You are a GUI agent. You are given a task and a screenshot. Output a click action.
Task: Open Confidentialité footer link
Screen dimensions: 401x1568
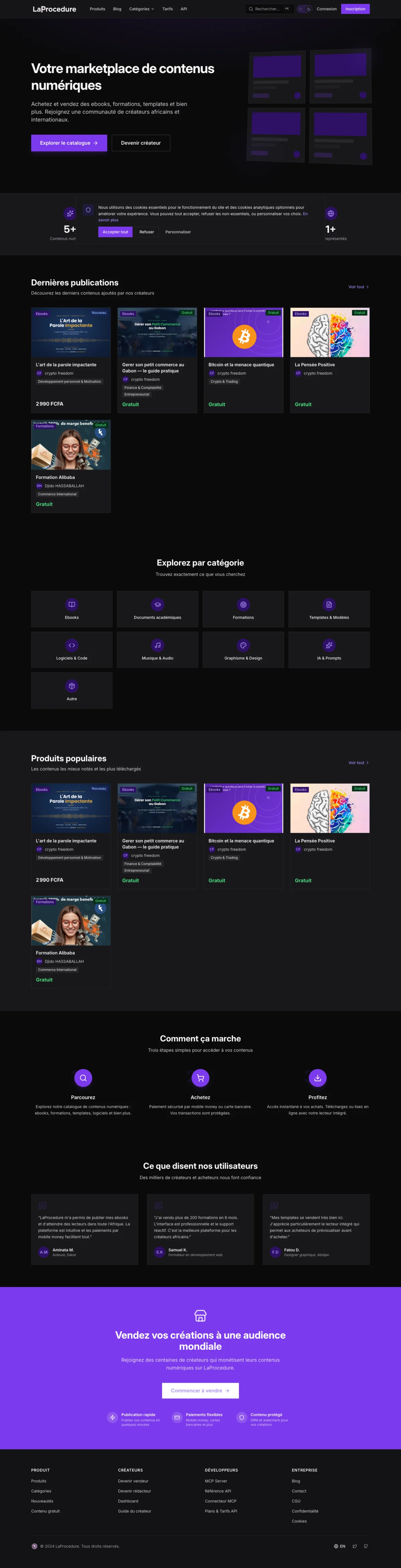click(305, 1511)
